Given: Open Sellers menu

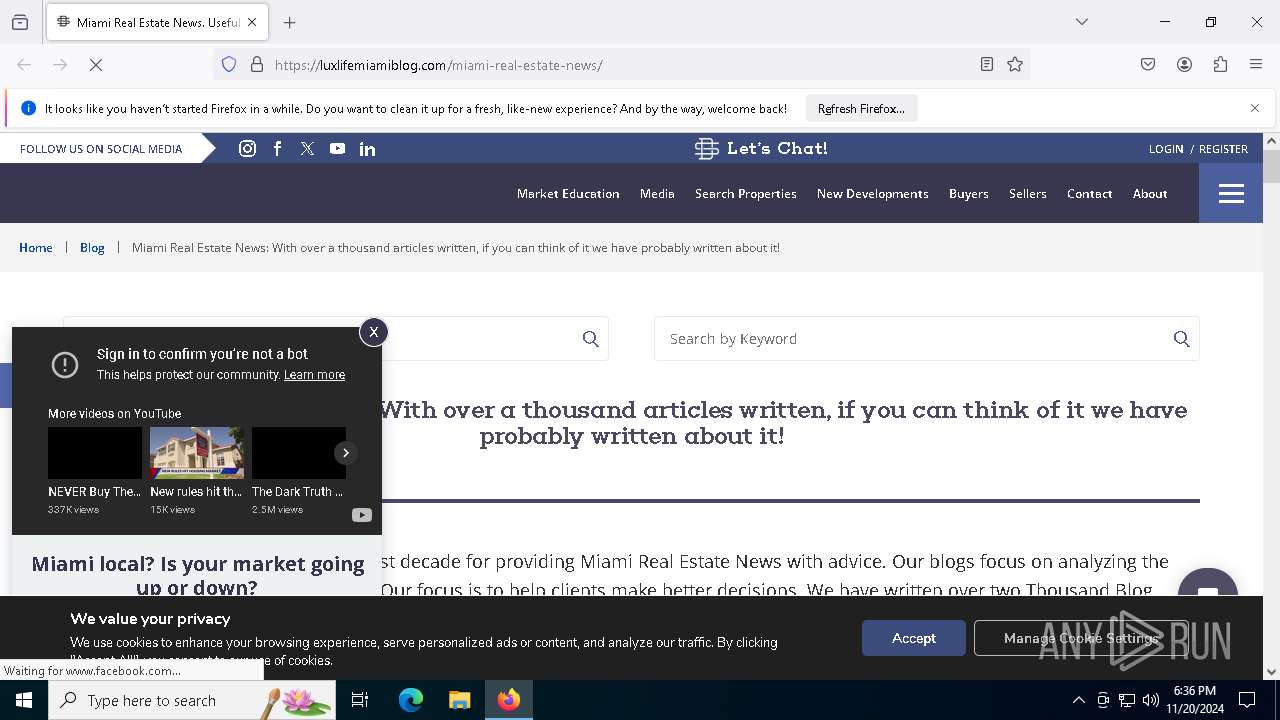Looking at the screenshot, I should [x=1028, y=194].
